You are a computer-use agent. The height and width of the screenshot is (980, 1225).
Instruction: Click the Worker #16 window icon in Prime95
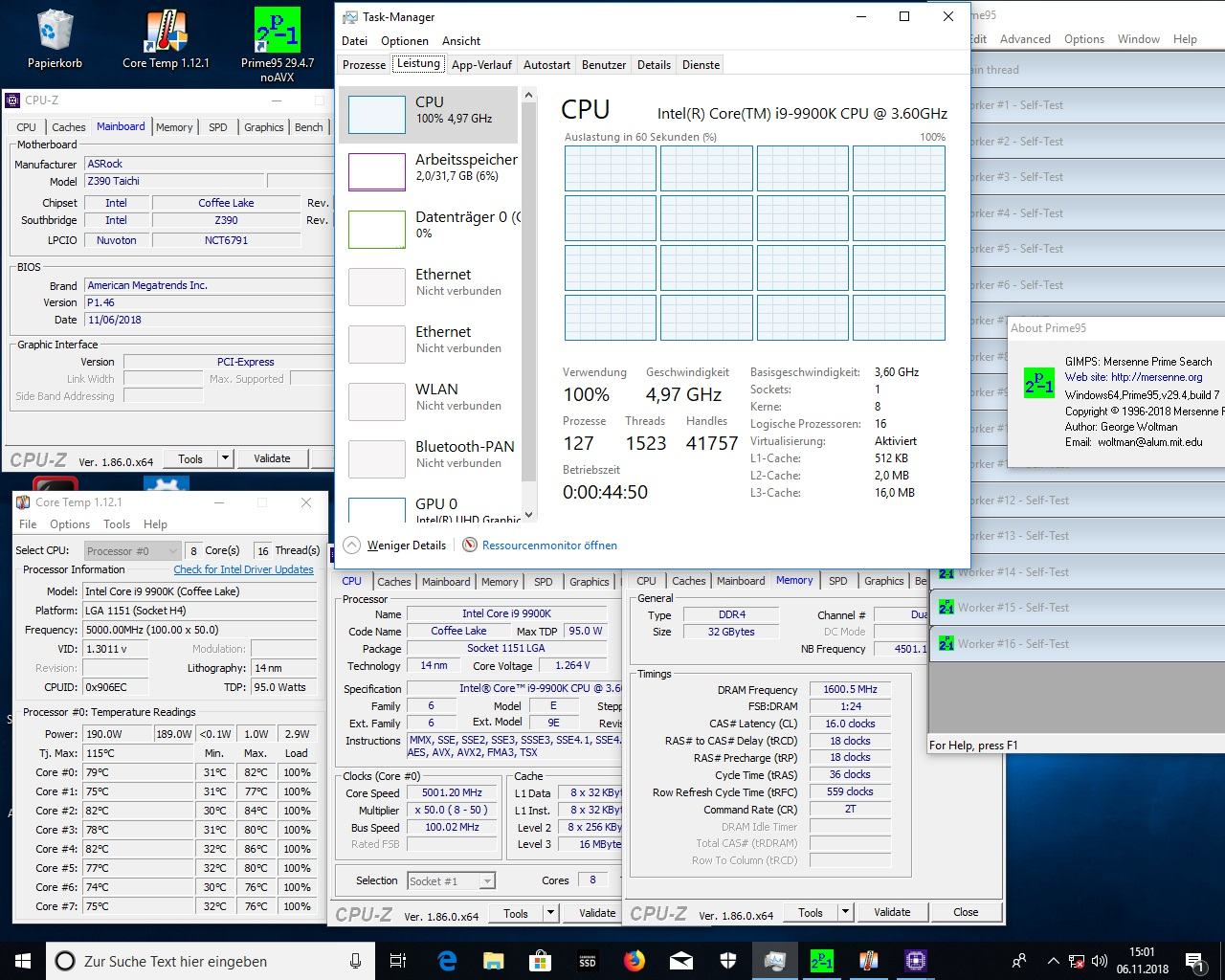(x=946, y=644)
